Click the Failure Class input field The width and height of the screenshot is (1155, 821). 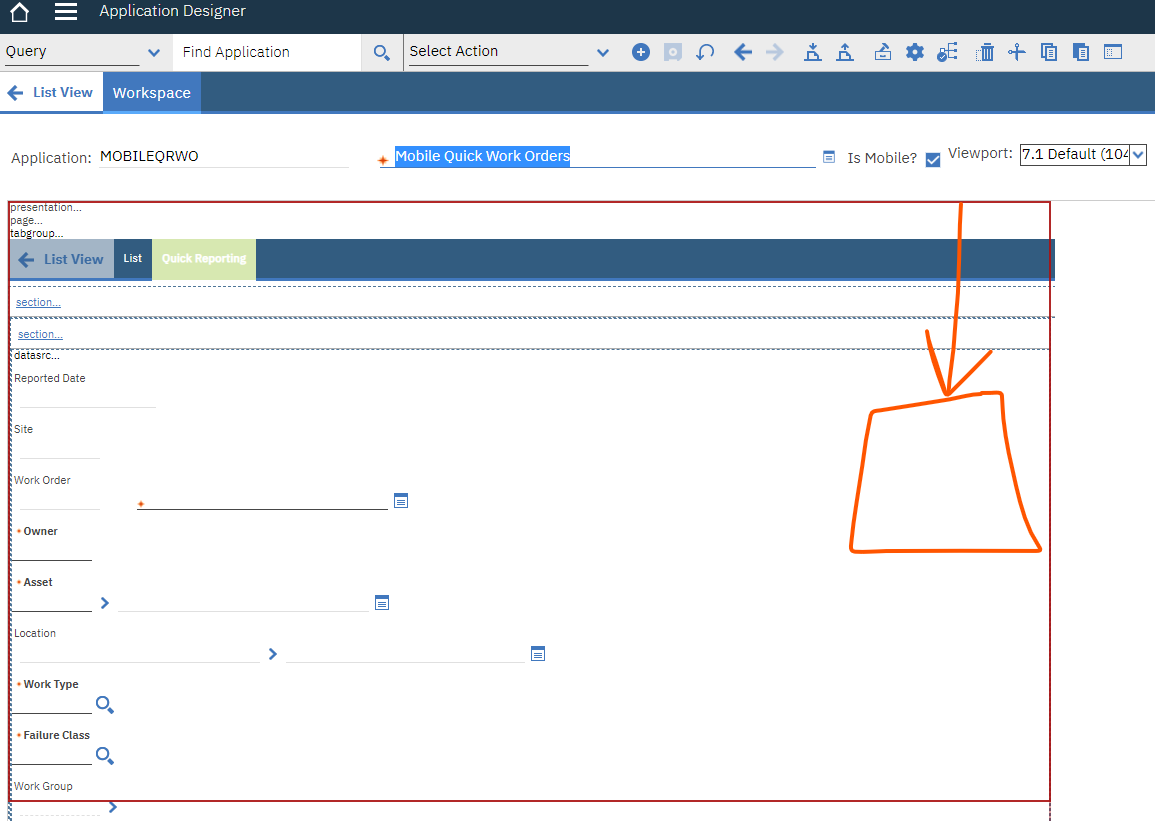pyautogui.click(x=52, y=755)
